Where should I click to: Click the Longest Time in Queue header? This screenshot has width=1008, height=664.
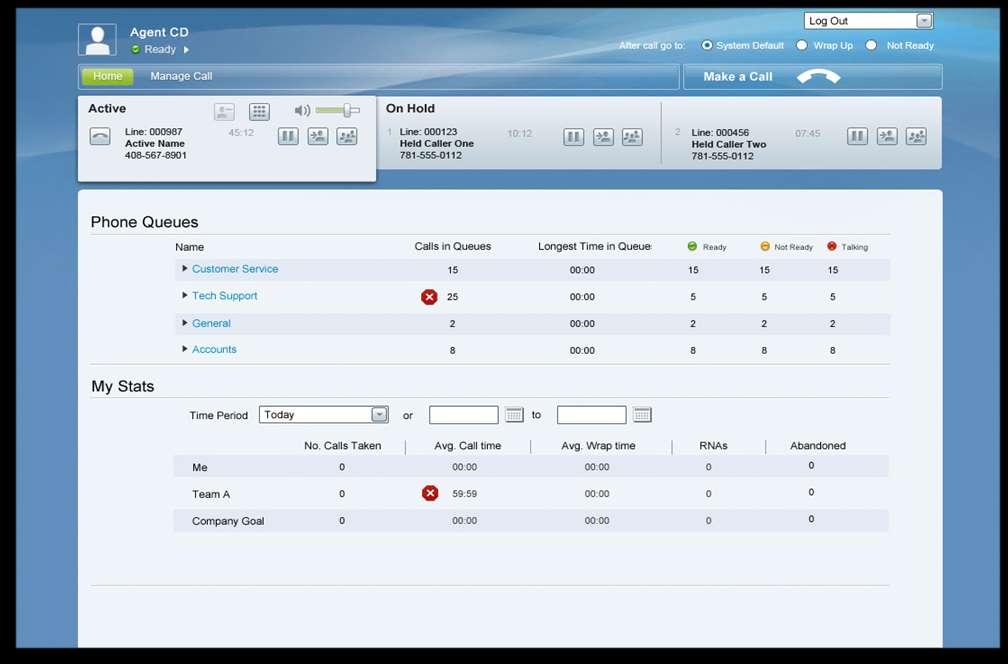pos(595,246)
